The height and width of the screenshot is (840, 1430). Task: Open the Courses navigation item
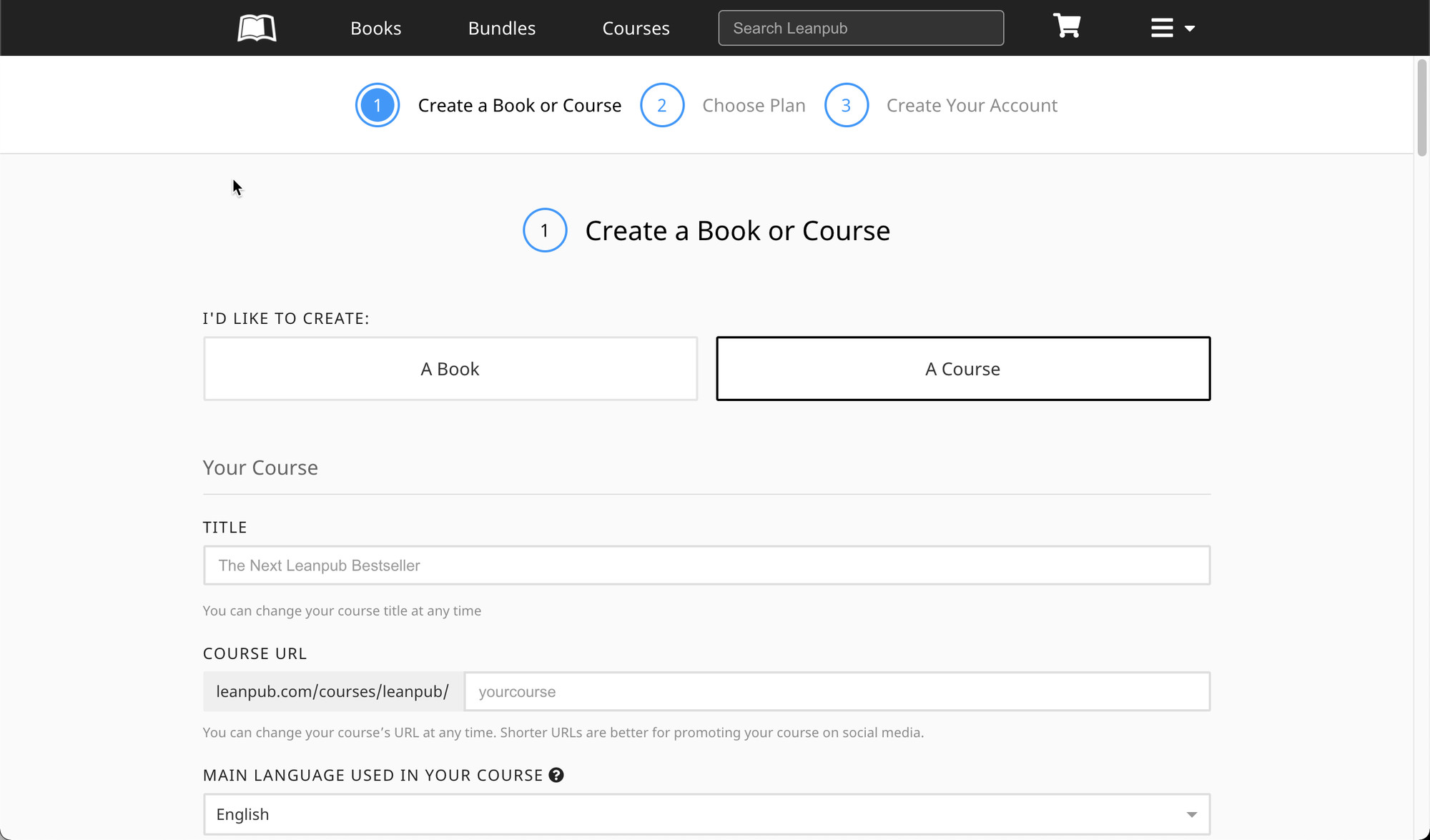tap(636, 28)
